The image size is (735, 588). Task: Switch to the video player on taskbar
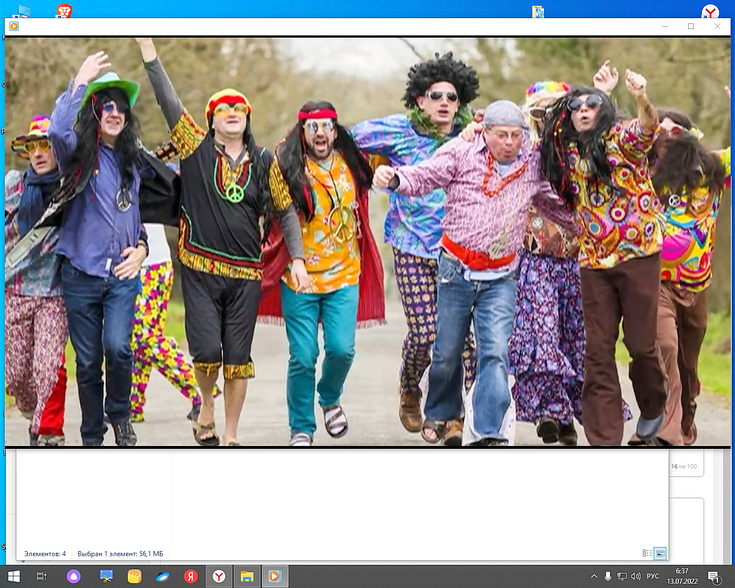pos(275,576)
